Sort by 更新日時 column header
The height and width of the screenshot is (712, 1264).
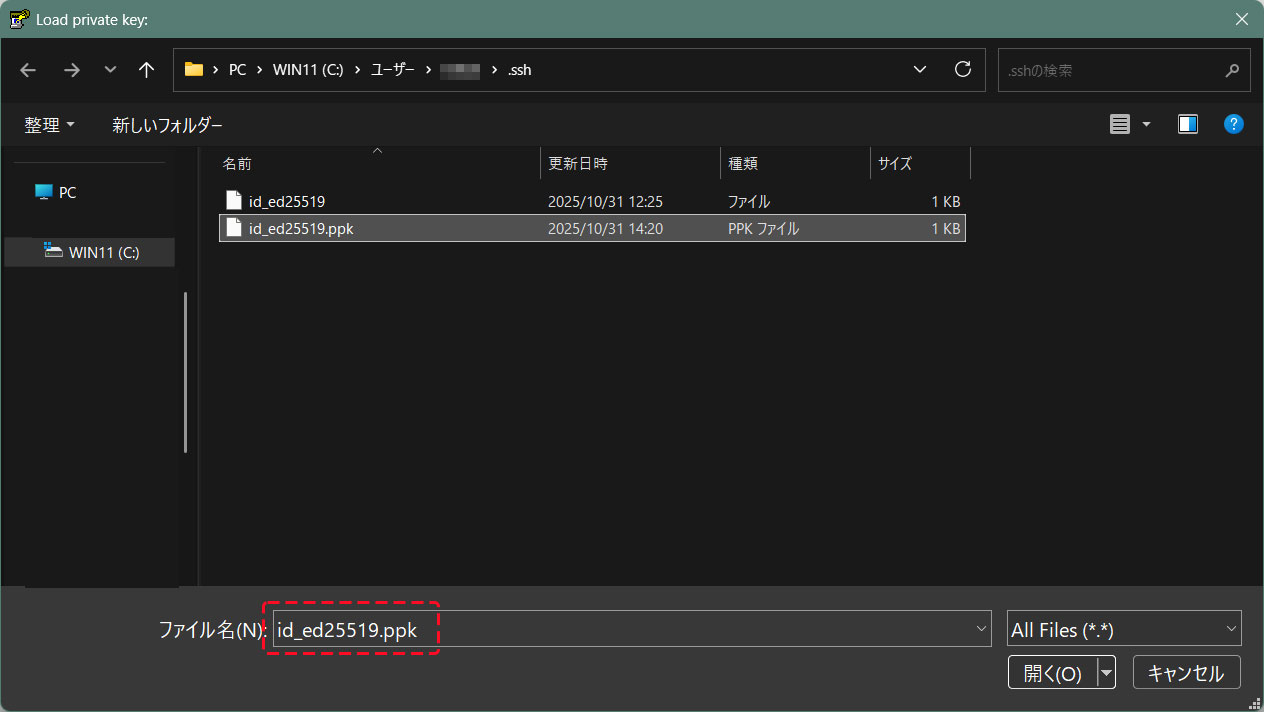point(578,163)
